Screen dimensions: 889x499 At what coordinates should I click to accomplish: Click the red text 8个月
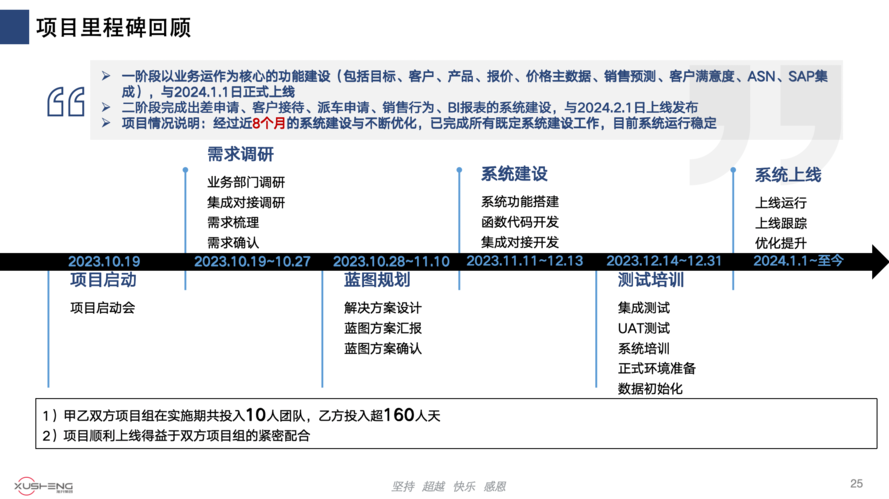tap(269, 123)
